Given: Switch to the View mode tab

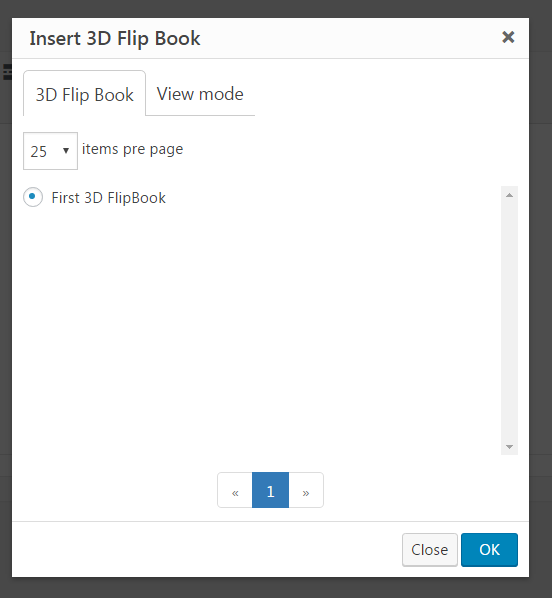Looking at the screenshot, I should [200, 94].
